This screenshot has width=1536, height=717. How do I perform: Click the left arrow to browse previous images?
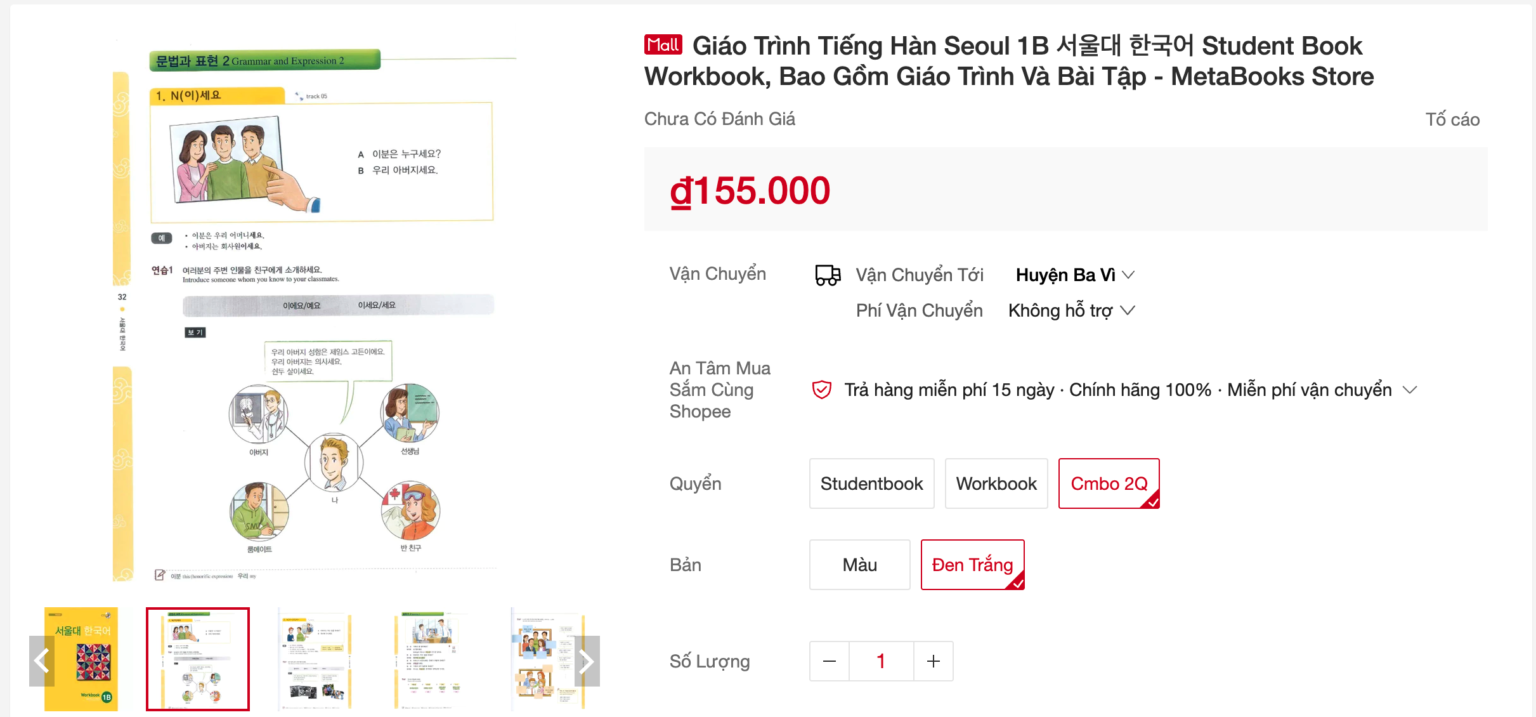point(42,660)
